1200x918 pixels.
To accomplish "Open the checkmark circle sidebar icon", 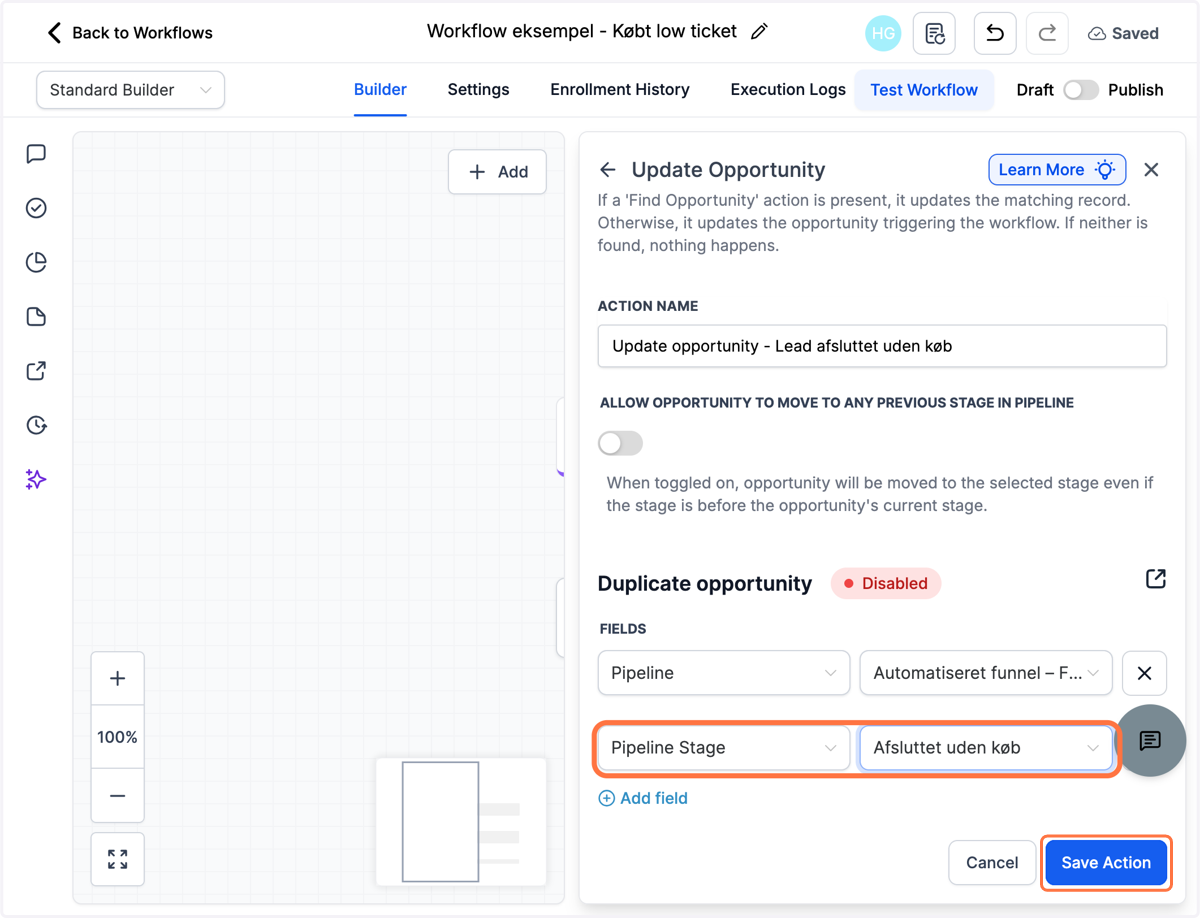I will click(36, 208).
